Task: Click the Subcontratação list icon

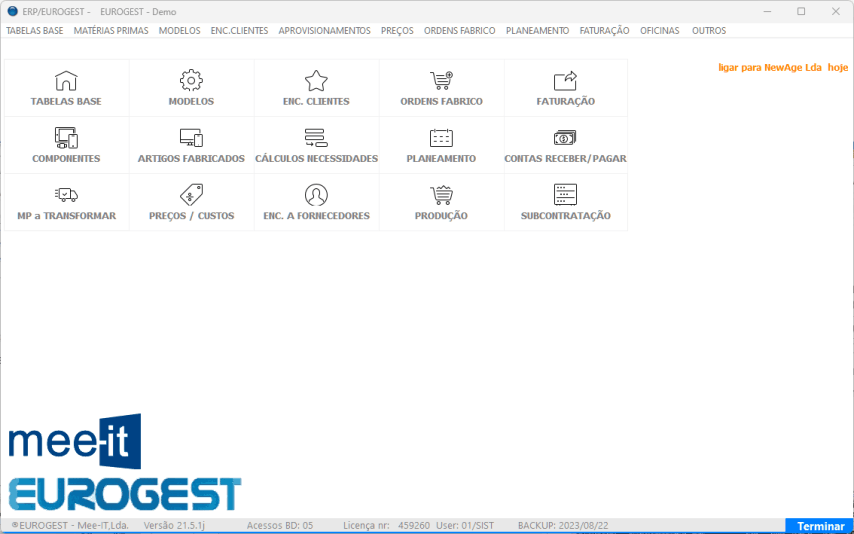Action: (565, 195)
